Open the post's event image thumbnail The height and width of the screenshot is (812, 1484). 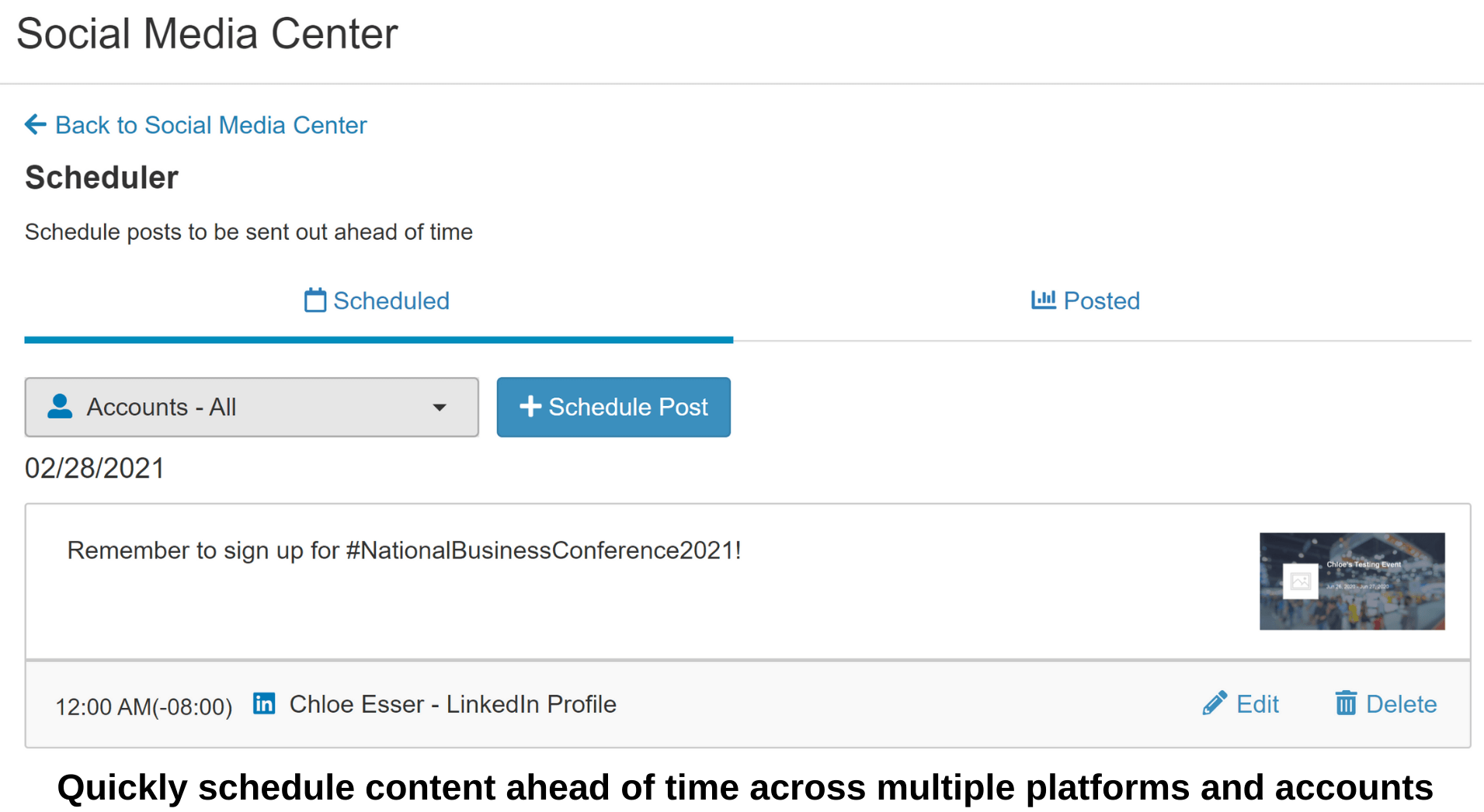pos(1351,581)
